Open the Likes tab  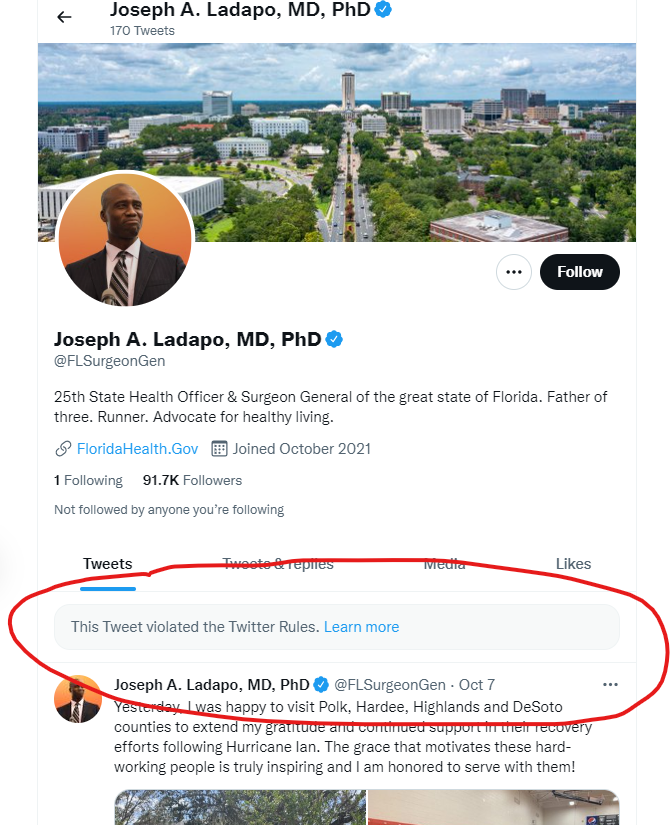pos(573,564)
